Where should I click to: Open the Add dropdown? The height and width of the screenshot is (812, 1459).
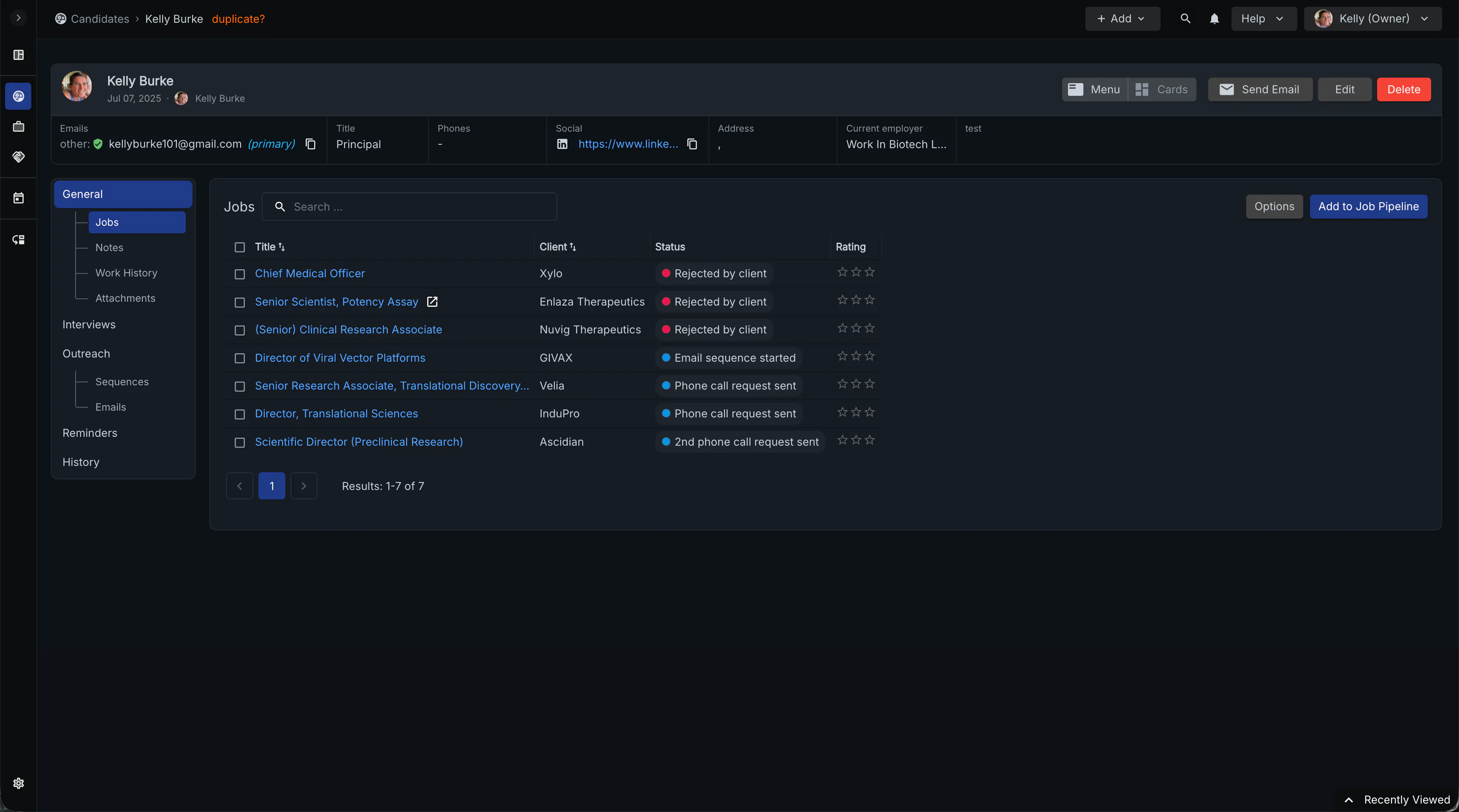tap(1122, 19)
